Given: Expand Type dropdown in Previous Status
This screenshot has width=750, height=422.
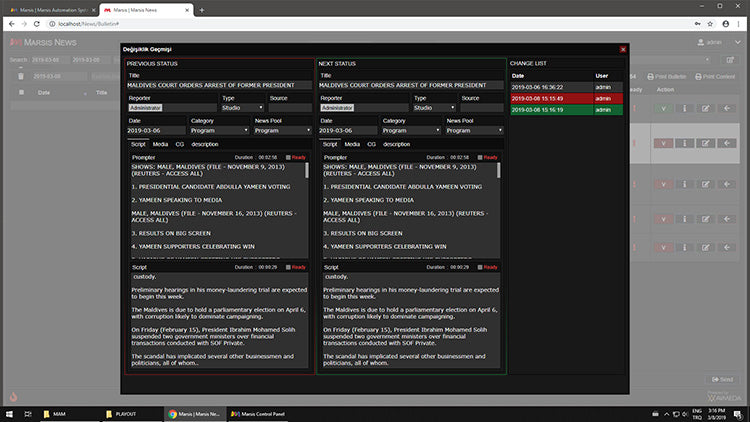Looking at the screenshot, I should [x=241, y=107].
